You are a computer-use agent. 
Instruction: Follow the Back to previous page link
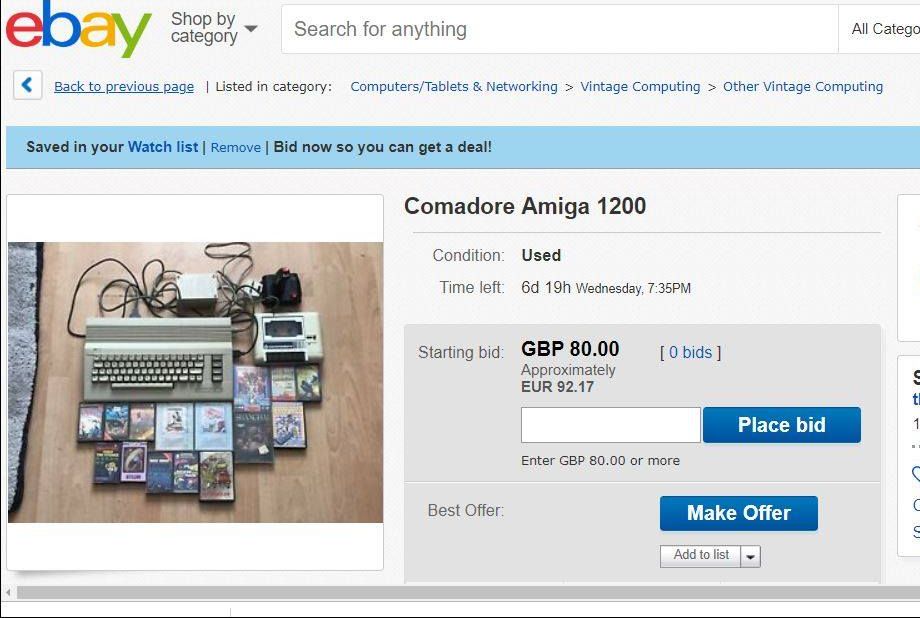pyautogui.click(x=124, y=86)
